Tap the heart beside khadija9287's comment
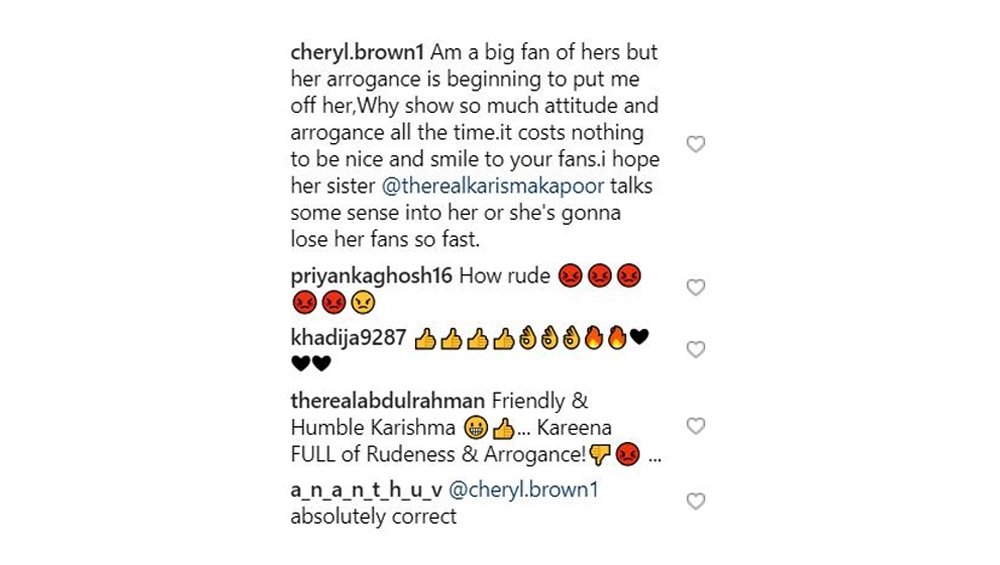 (x=696, y=349)
